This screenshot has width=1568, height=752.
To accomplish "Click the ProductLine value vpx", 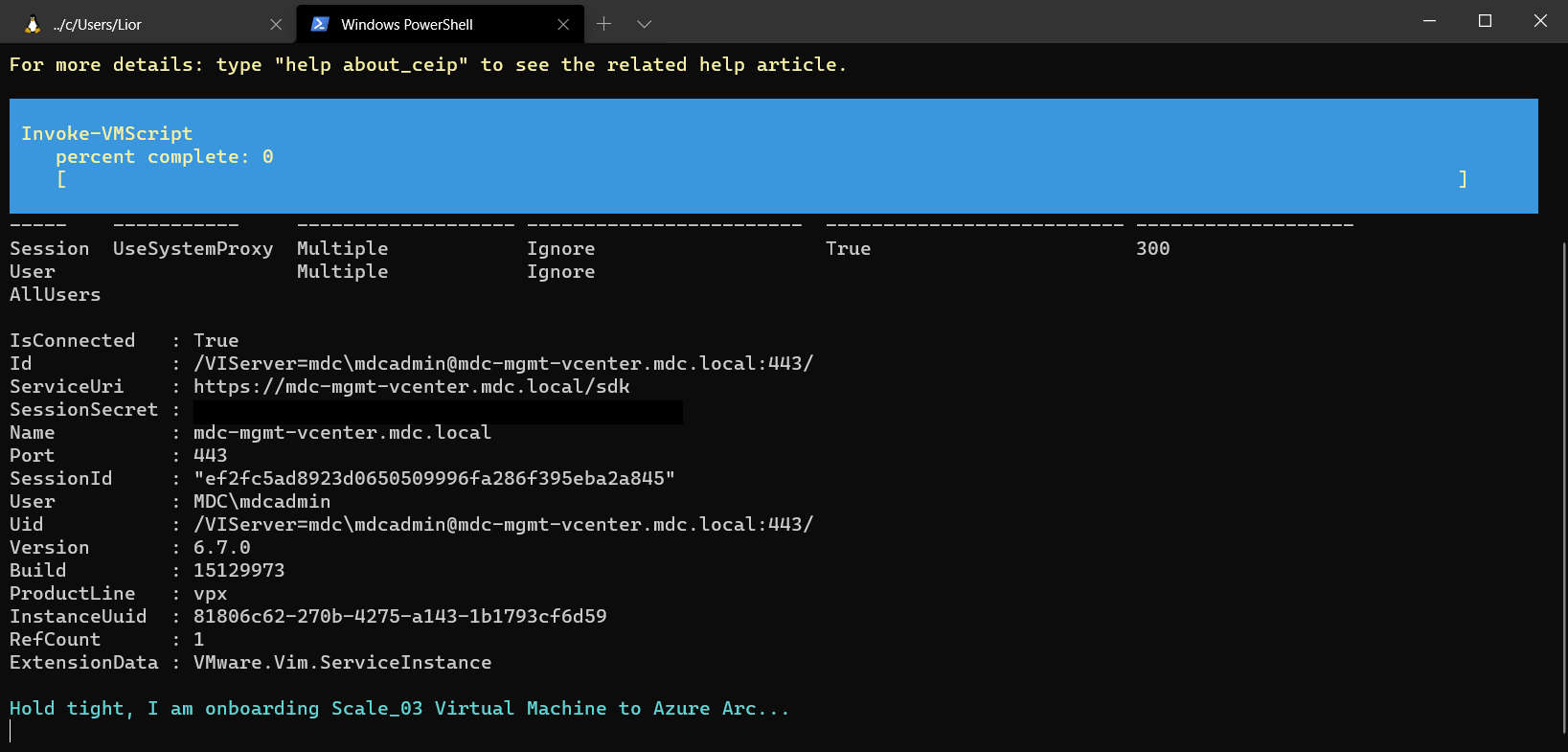I will (211, 593).
